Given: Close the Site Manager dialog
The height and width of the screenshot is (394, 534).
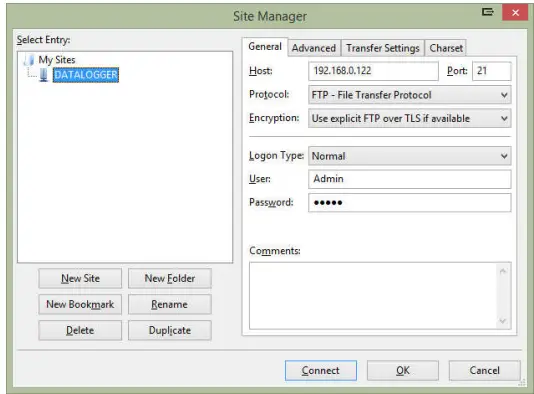Looking at the screenshot, I should [515, 13].
